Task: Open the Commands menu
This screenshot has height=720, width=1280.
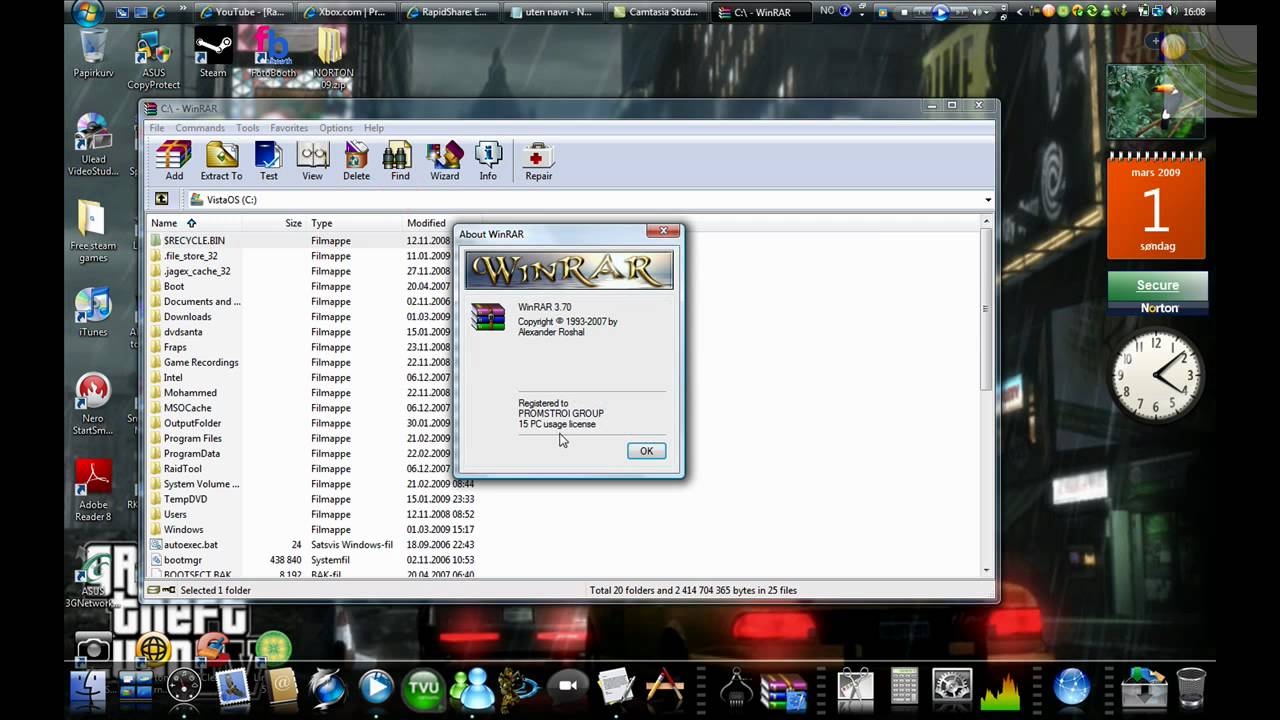Action: pyautogui.click(x=200, y=128)
